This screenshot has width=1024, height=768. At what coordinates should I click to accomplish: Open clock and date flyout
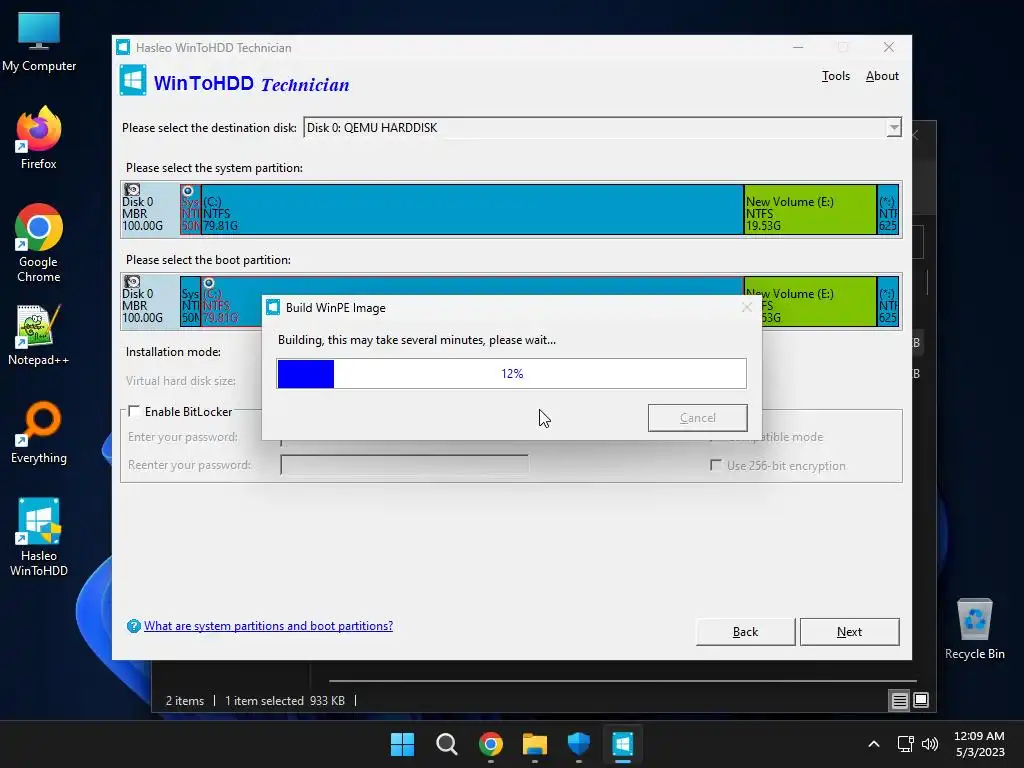coord(979,744)
